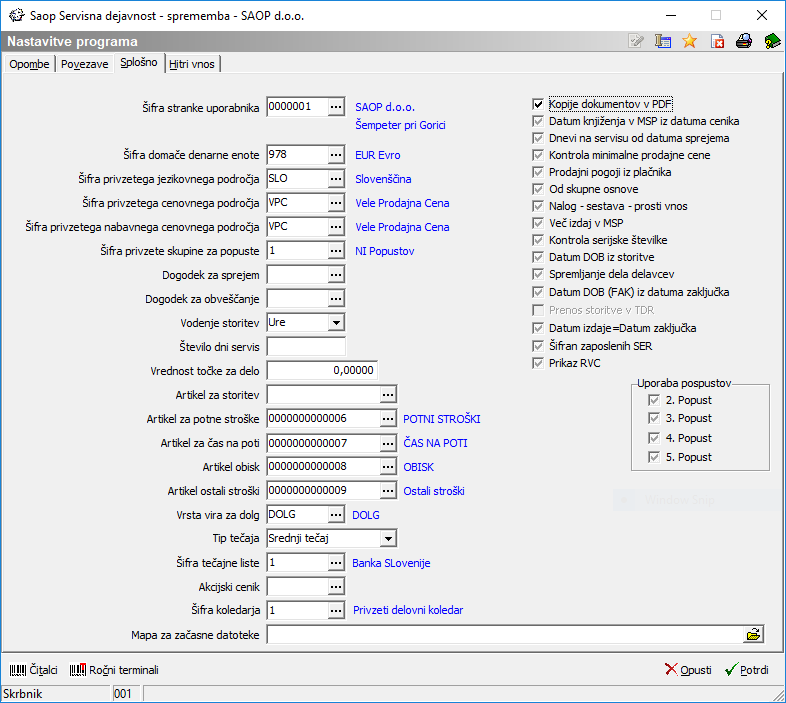Toggle Šifran zaposlenih SER checkbox
The height and width of the screenshot is (703, 786).
tap(538, 346)
